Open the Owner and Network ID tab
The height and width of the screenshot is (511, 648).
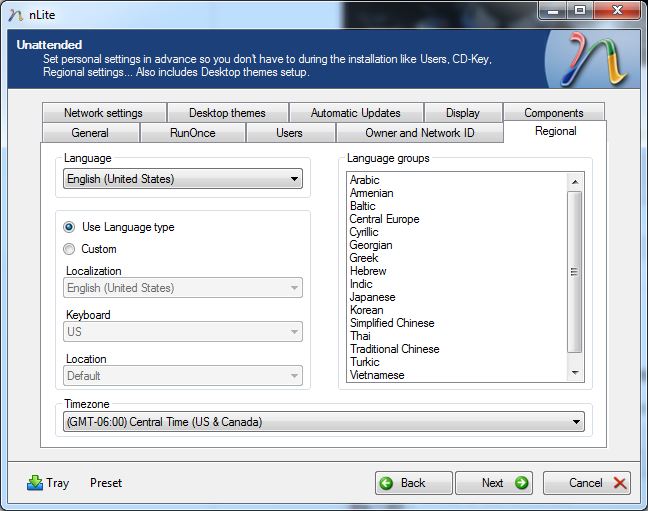click(x=420, y=133)
